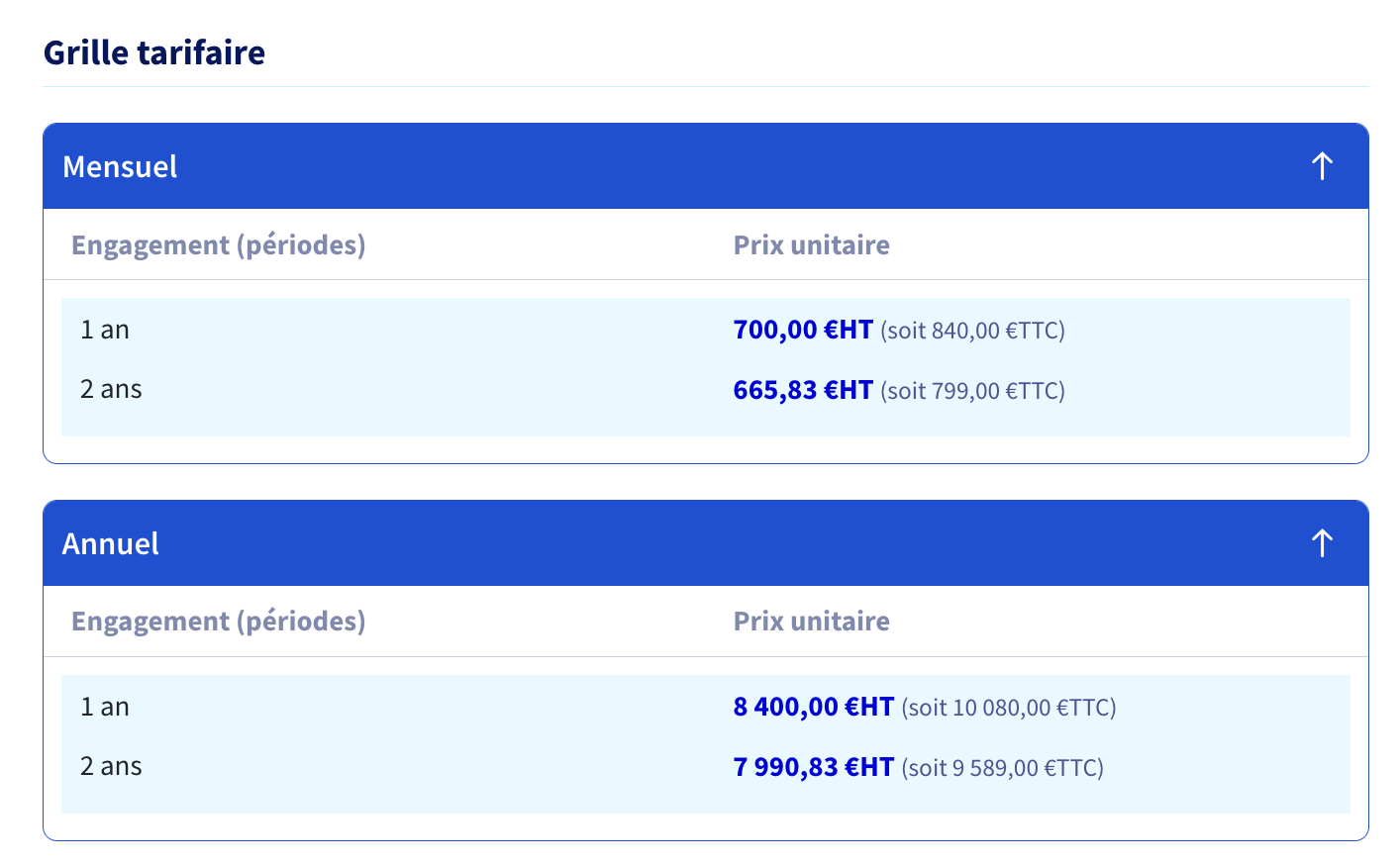
Task: Click Prix unitaire header in Annuel
Action: pyautogui.click(x=811, y=622)
